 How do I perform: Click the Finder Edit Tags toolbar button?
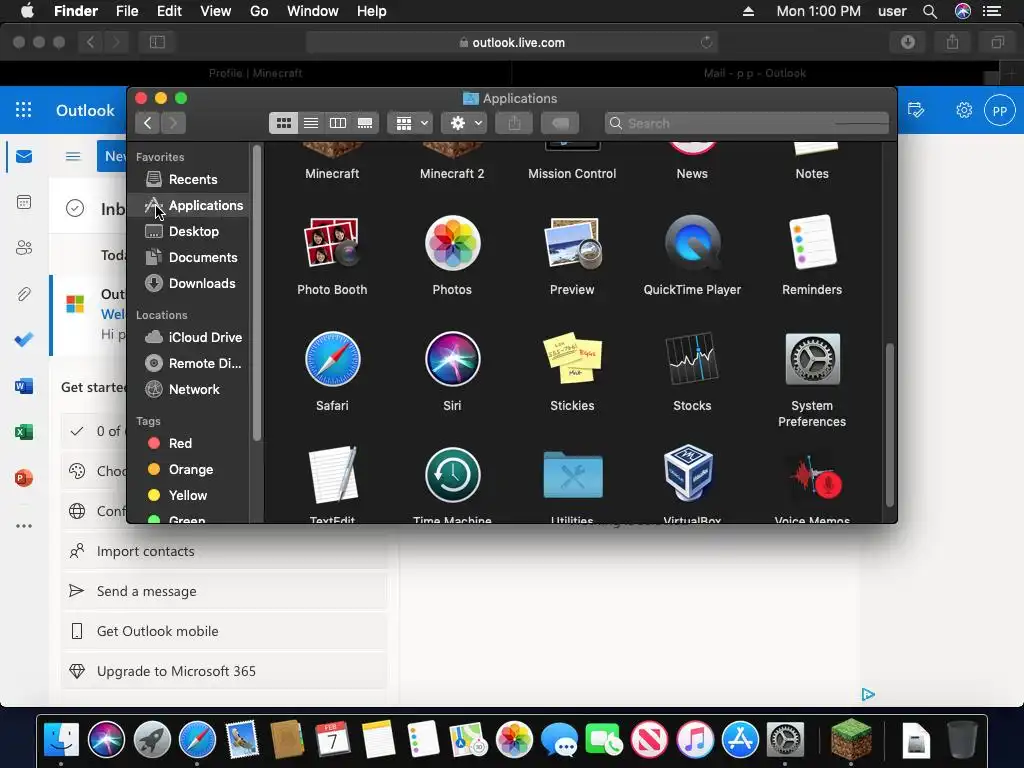[560, 123]
